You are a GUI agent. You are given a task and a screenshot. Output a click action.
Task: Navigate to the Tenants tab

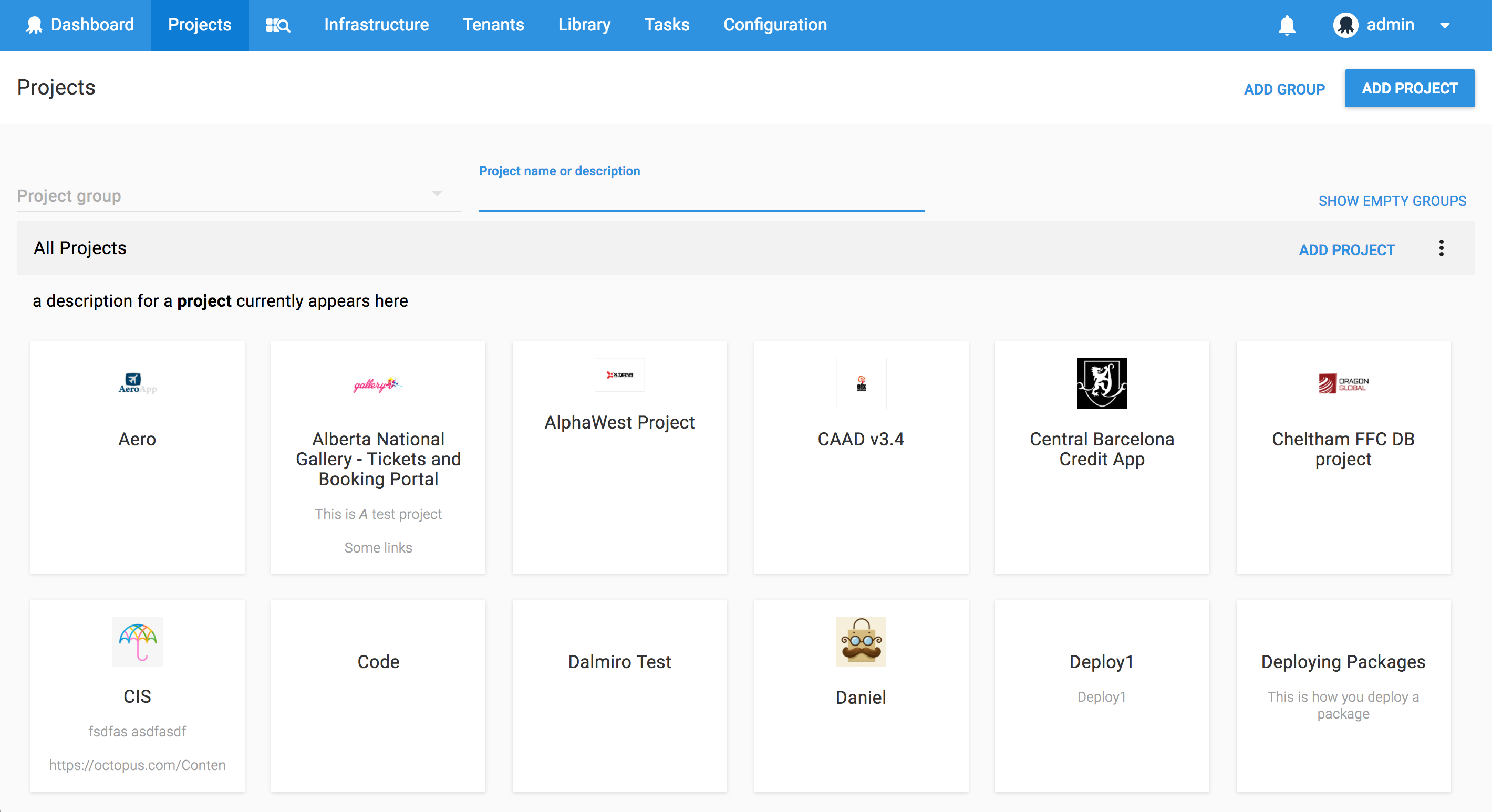click(x=493, y=25)
